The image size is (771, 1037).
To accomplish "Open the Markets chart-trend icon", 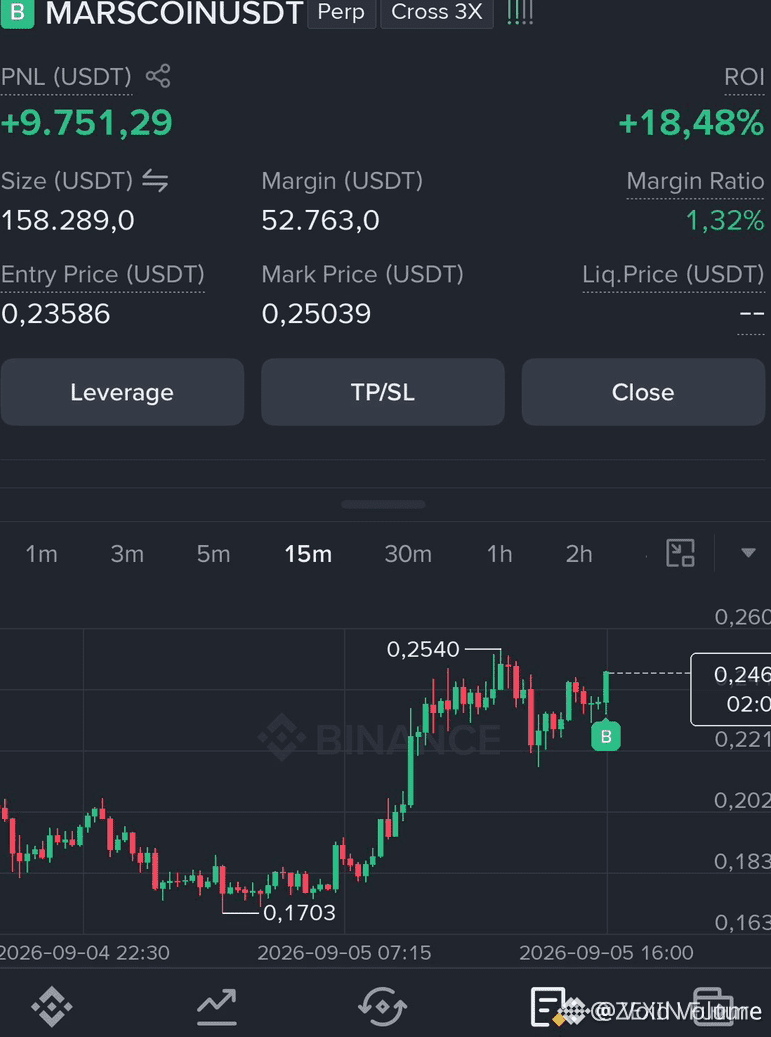I will tap(217, 1007).
